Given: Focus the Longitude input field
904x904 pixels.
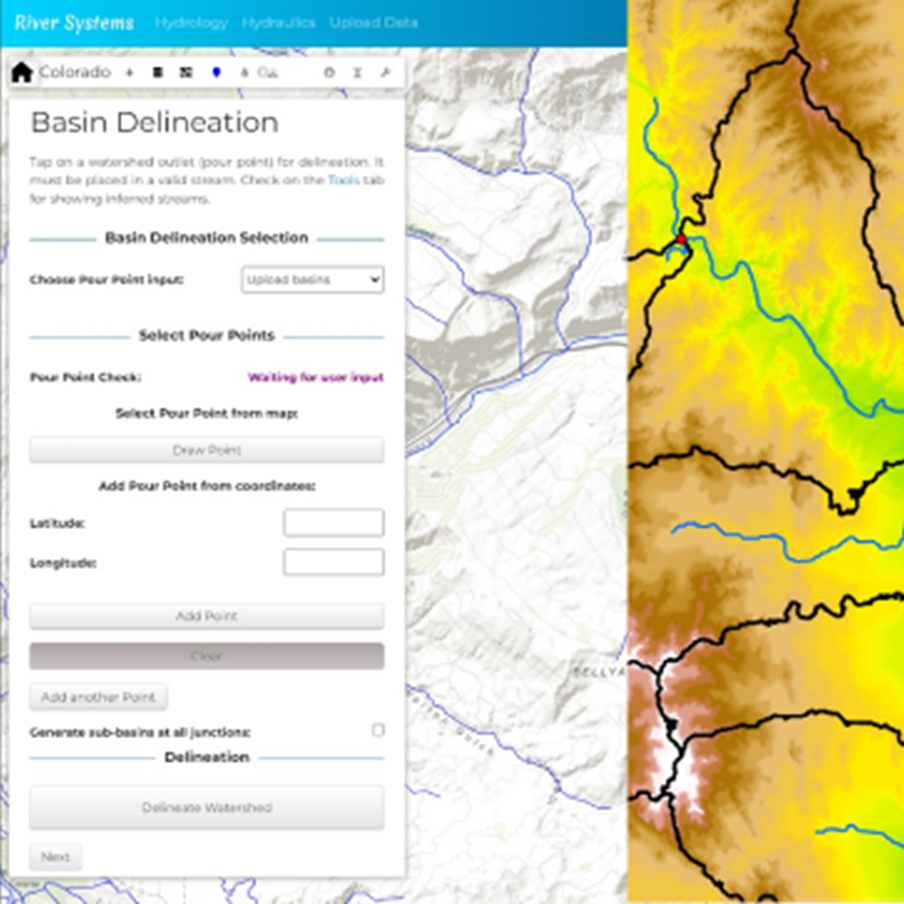Looking at the screenshot, I should point(333,562).
